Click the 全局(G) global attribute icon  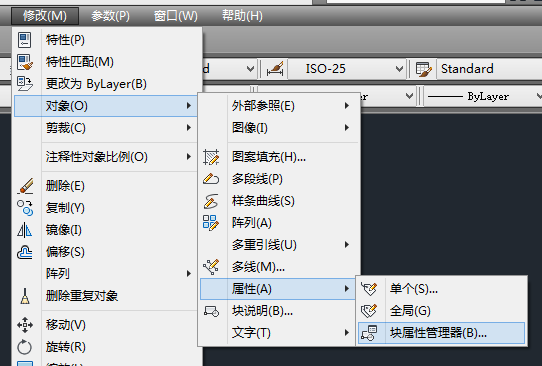[369, 311]
